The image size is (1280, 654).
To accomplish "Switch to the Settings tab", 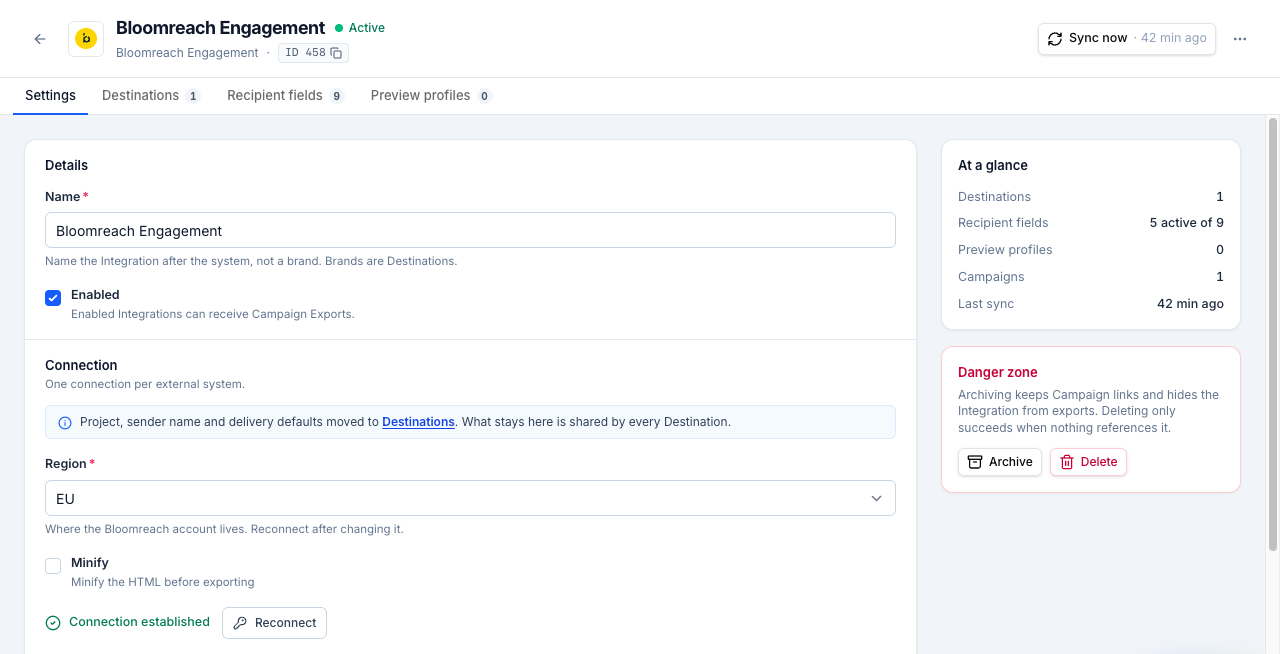I will 50,96.
